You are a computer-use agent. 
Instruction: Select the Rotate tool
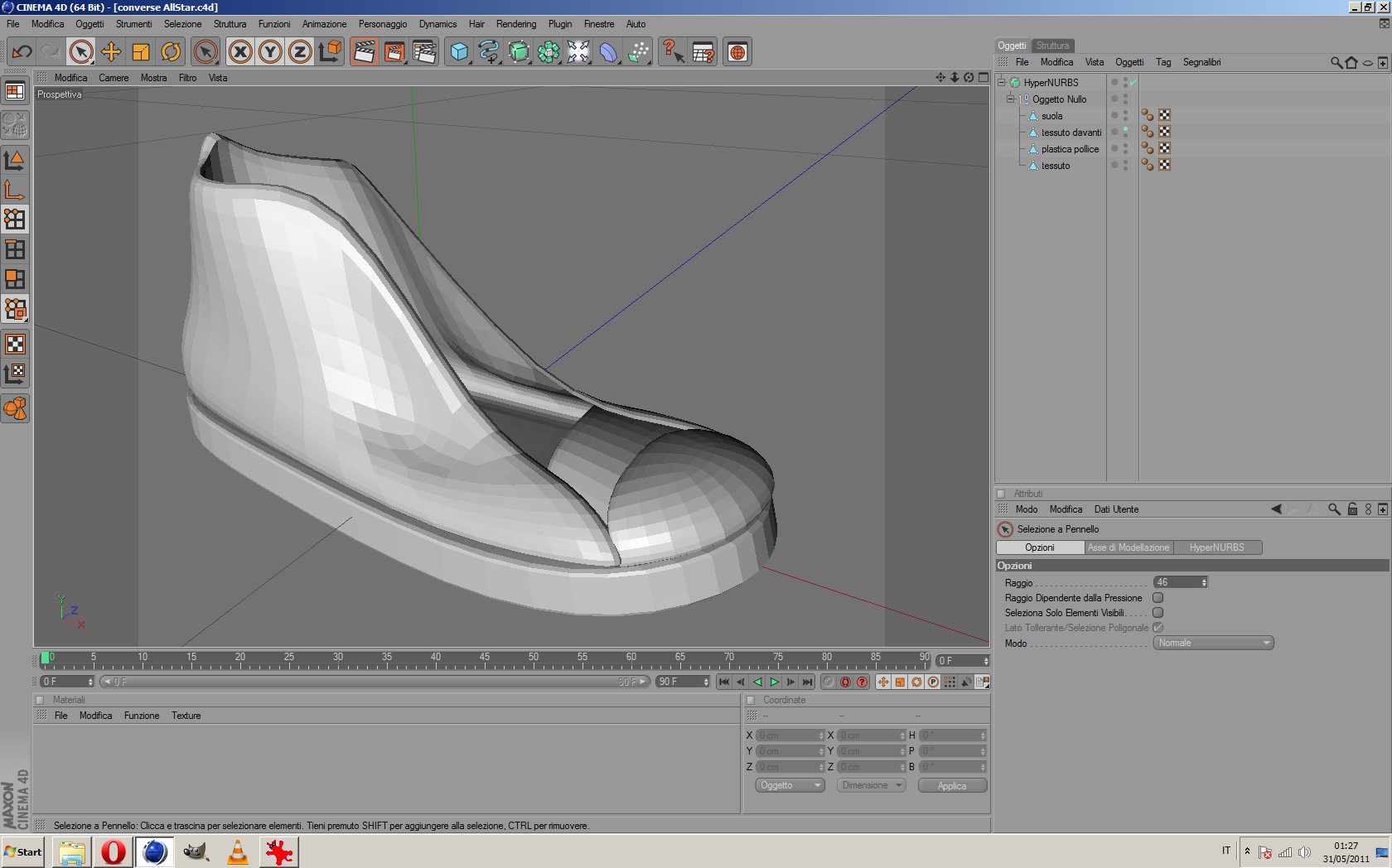(x=171, y=52)
